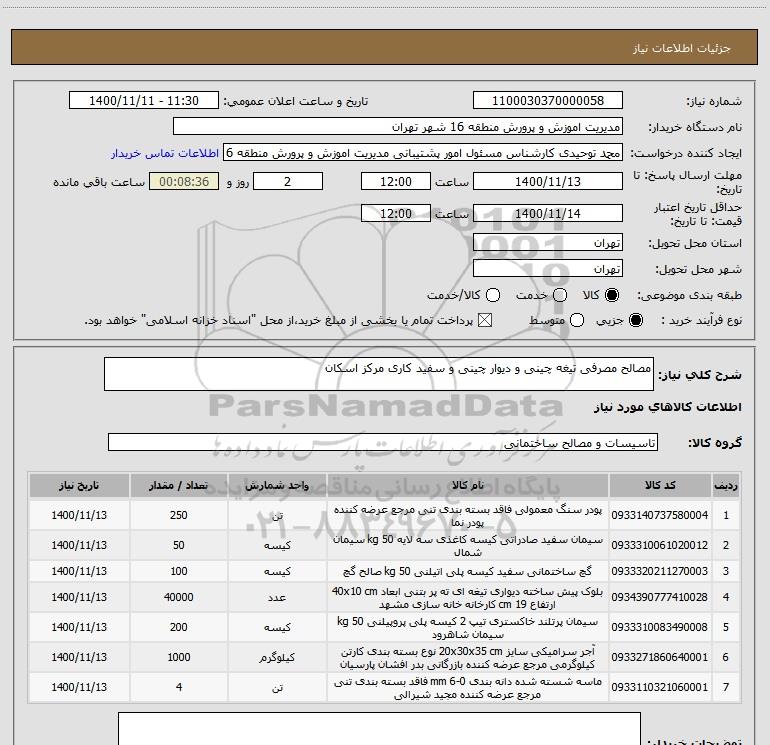Click item code 0933271860640001

click(x=660, y=657)
